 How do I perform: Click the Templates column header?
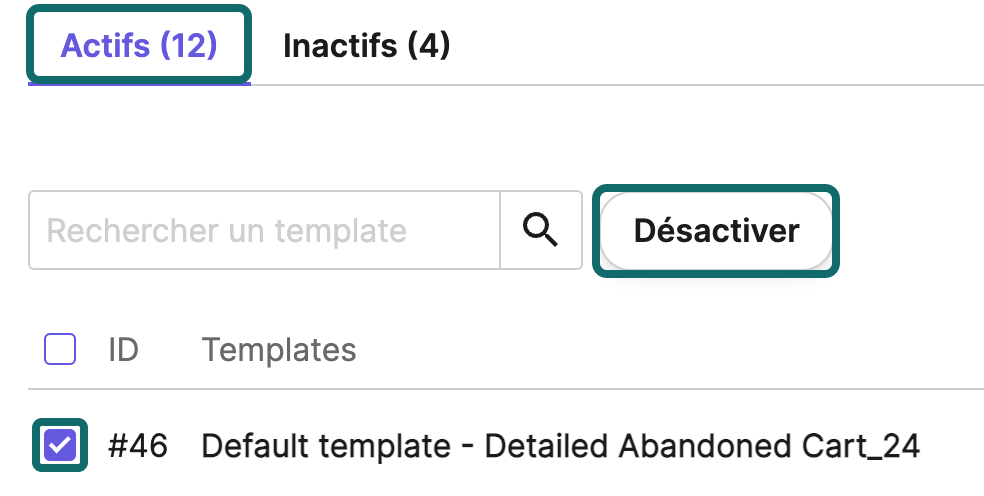point(279,349)
